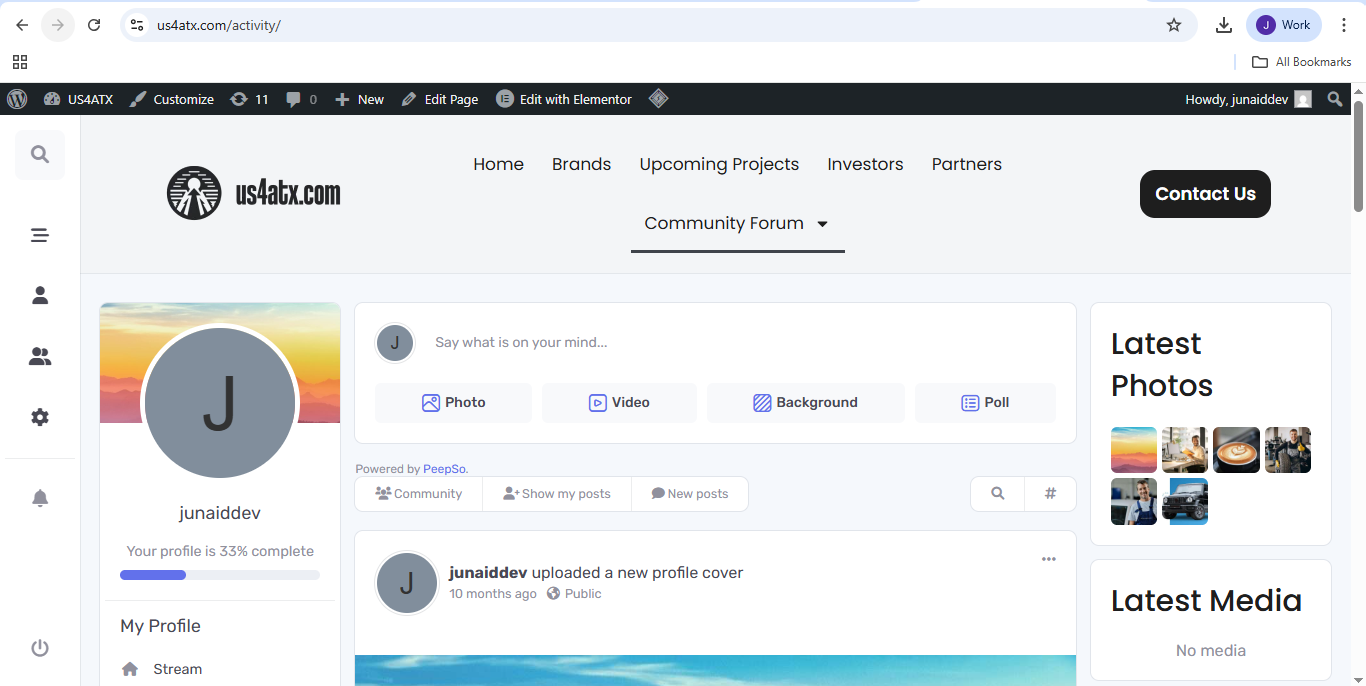Choose a post Background
This screenshot has width=1366, height=686.
805,403
